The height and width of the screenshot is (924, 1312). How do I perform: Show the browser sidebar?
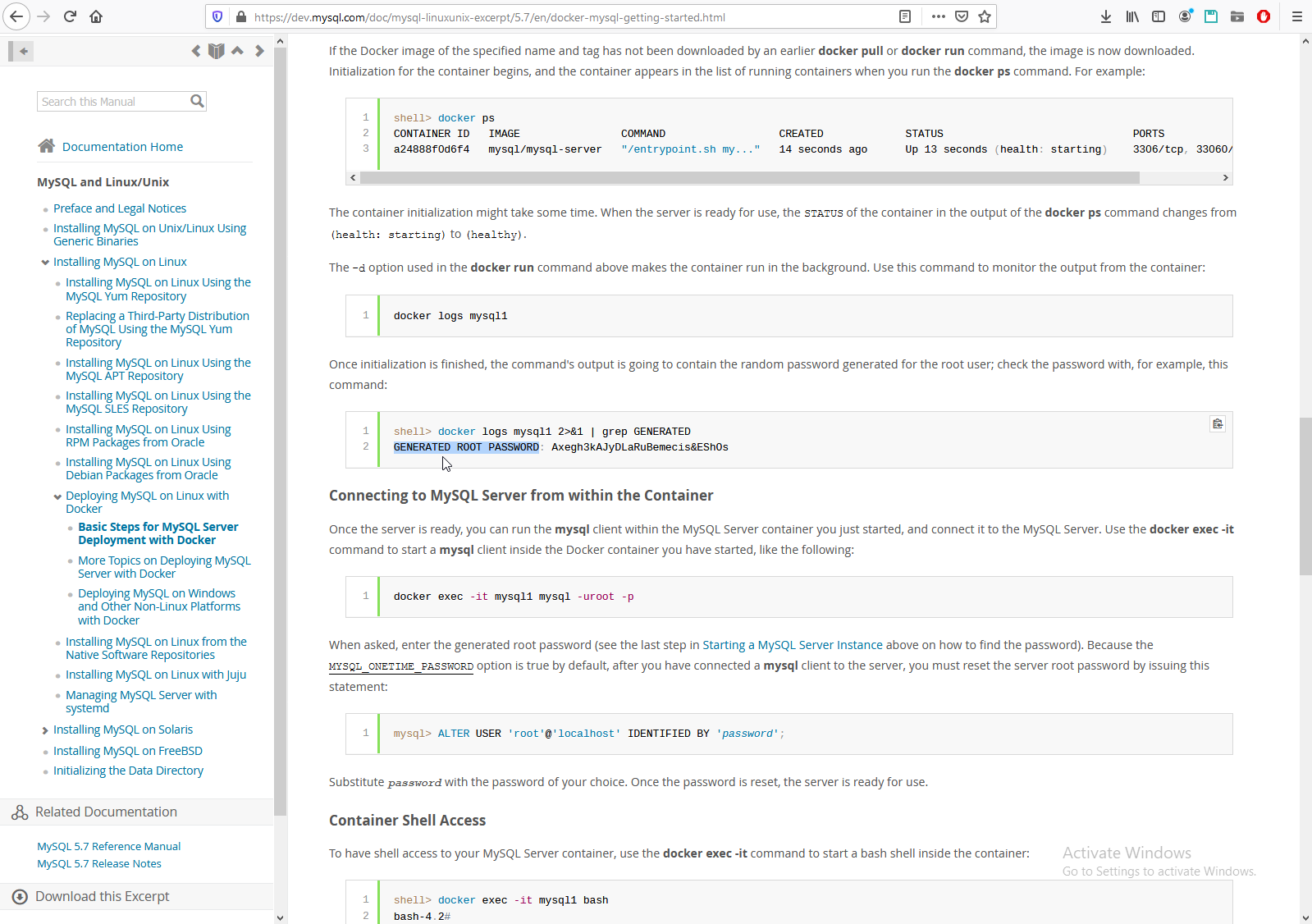coord(1159,16)
